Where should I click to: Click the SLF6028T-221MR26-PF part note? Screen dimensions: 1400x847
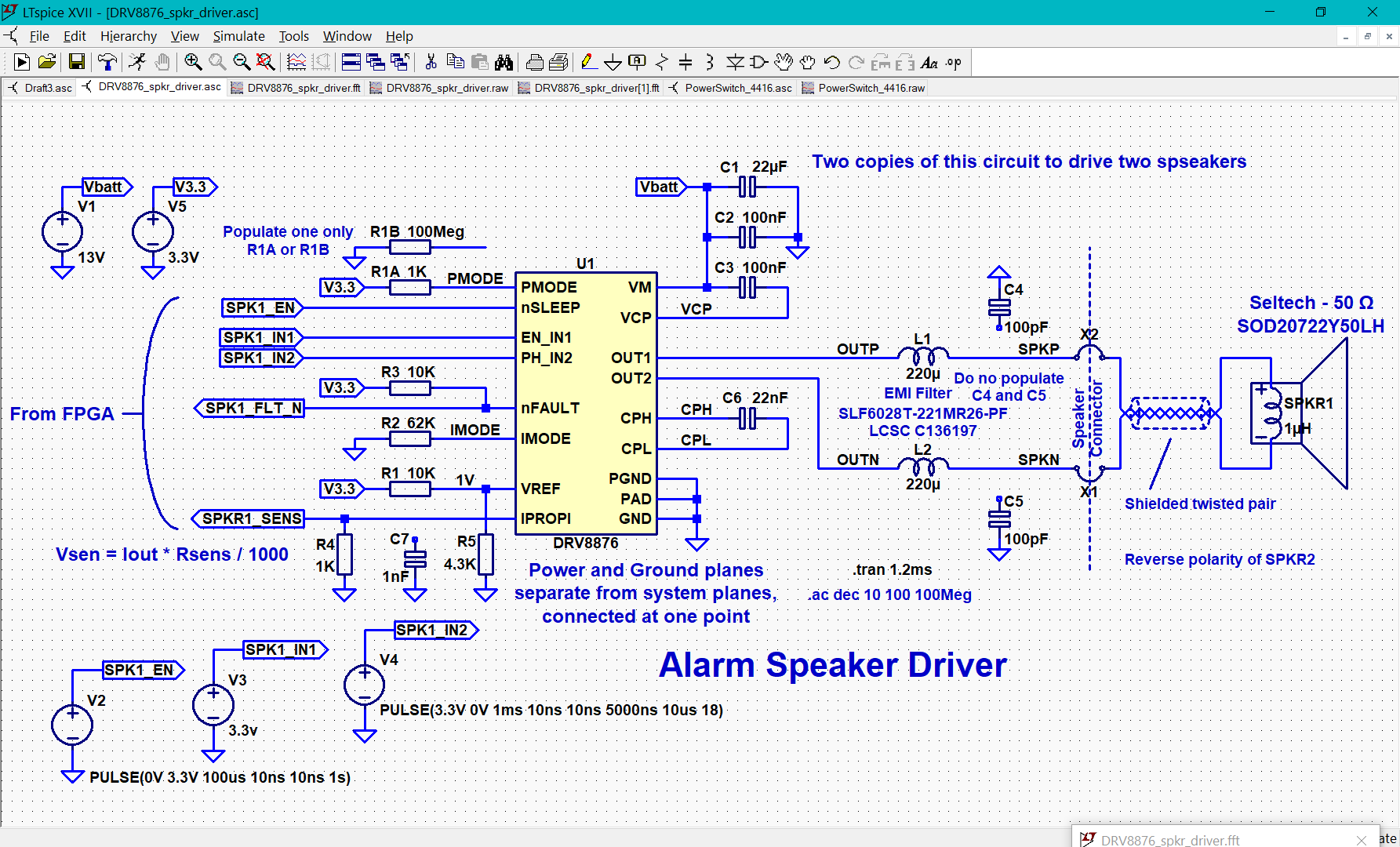point(923,413)
